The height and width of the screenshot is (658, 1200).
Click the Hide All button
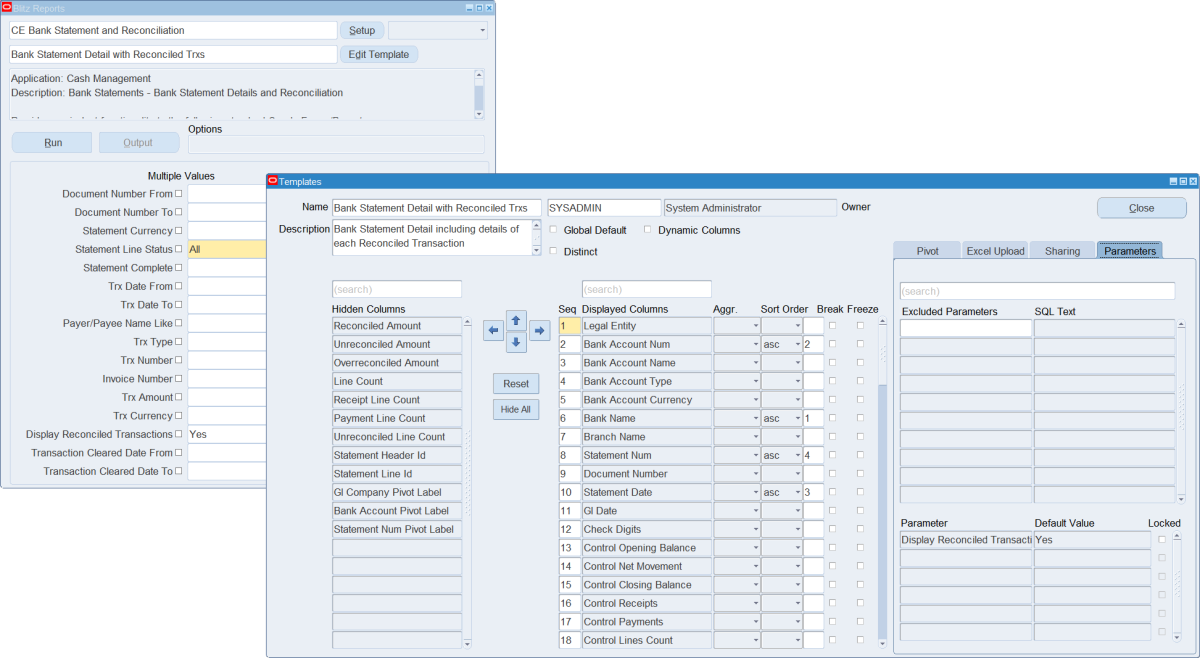pyautogui.click(x=516, y=409)
